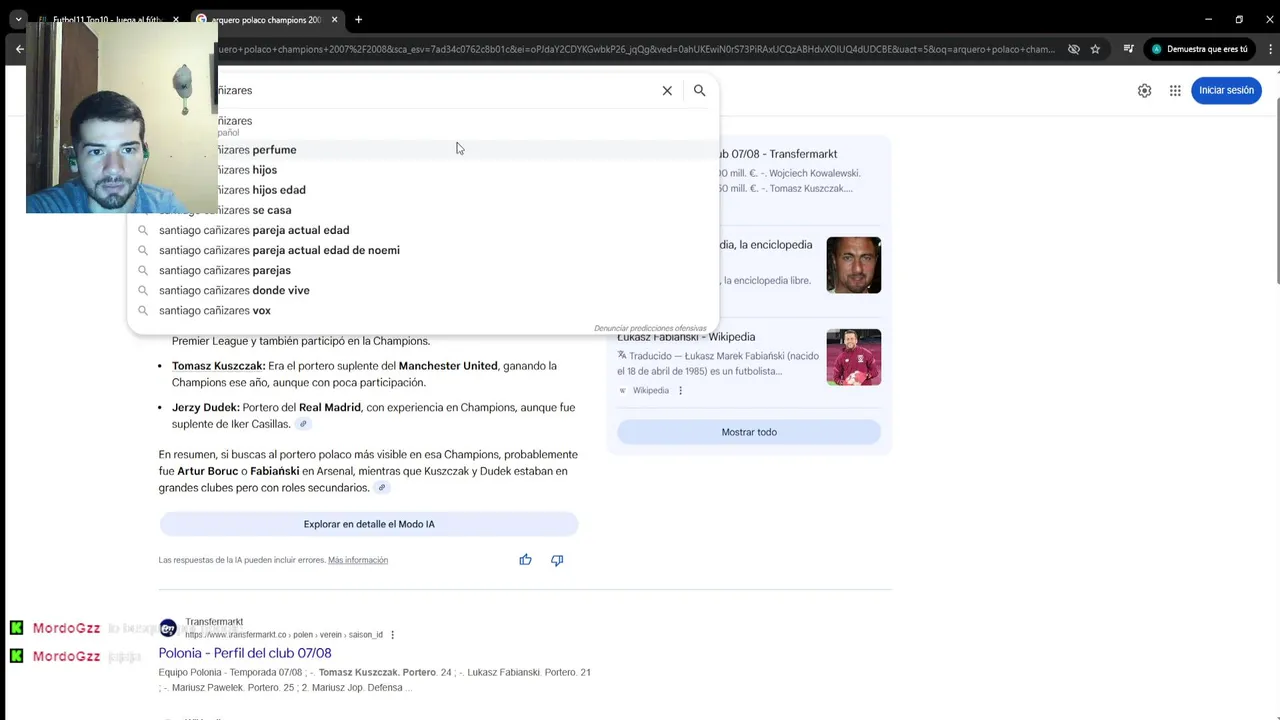Give thumbs down to the AI answer
Image resolution: width=1280 pixels, height=720 pixels.
pos(557,560)
